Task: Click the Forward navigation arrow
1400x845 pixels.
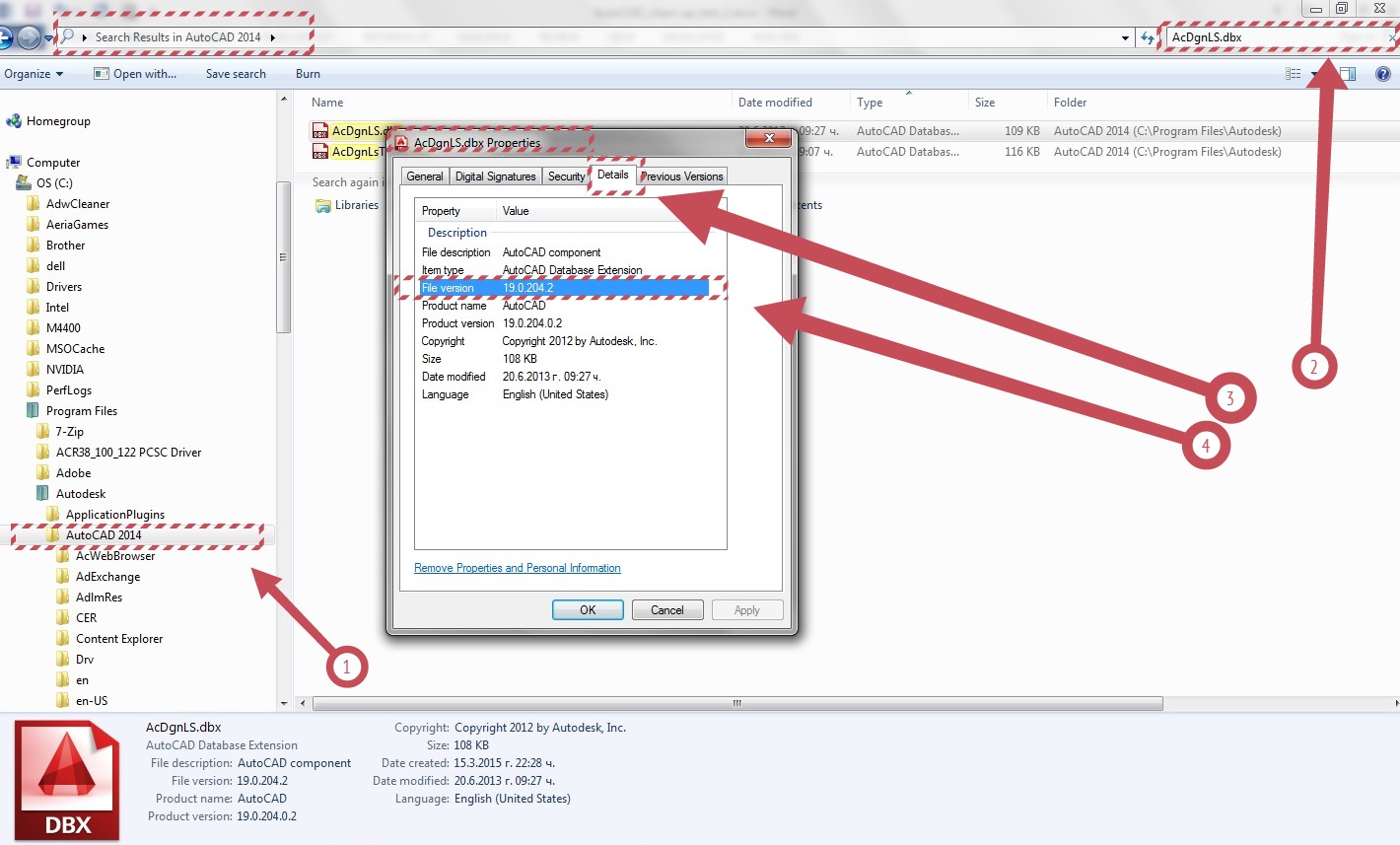Action: (30, 38)
